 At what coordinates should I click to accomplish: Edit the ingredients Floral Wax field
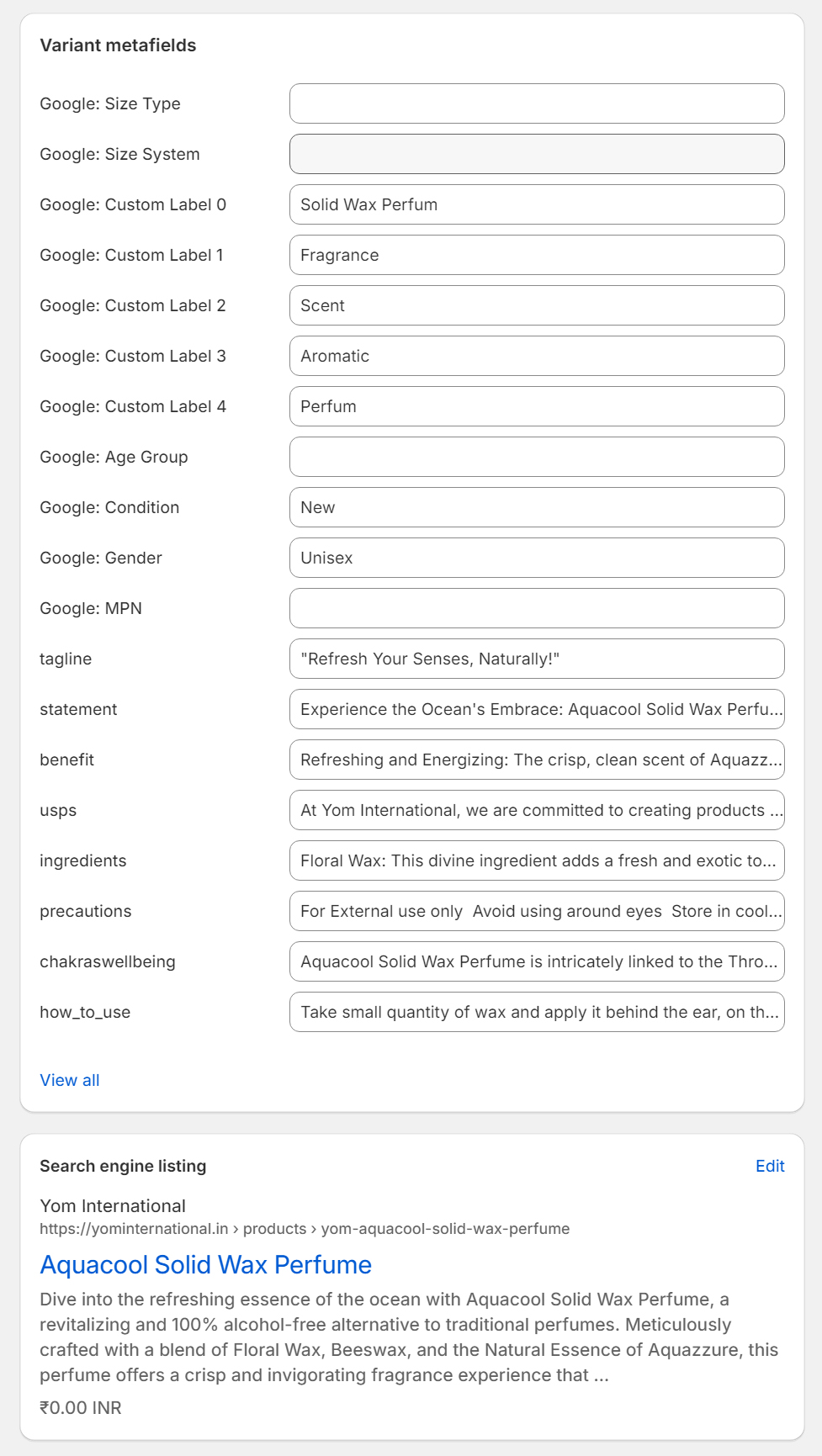[x=537, y=860]
